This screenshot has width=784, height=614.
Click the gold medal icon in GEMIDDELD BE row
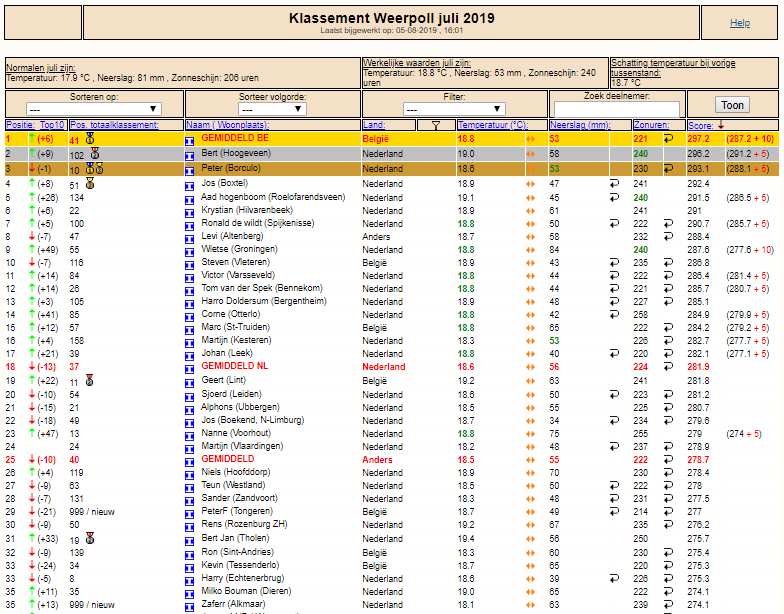pos(90,138)
